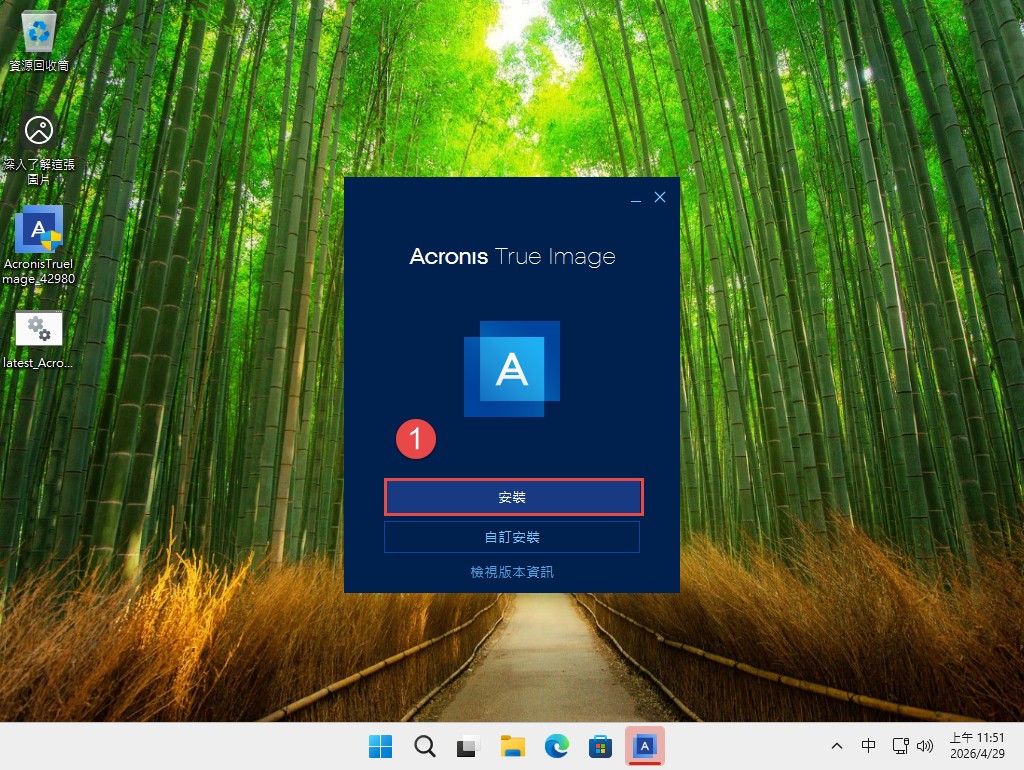Choose 自訂安裝 custom installation

click(512, 537)
